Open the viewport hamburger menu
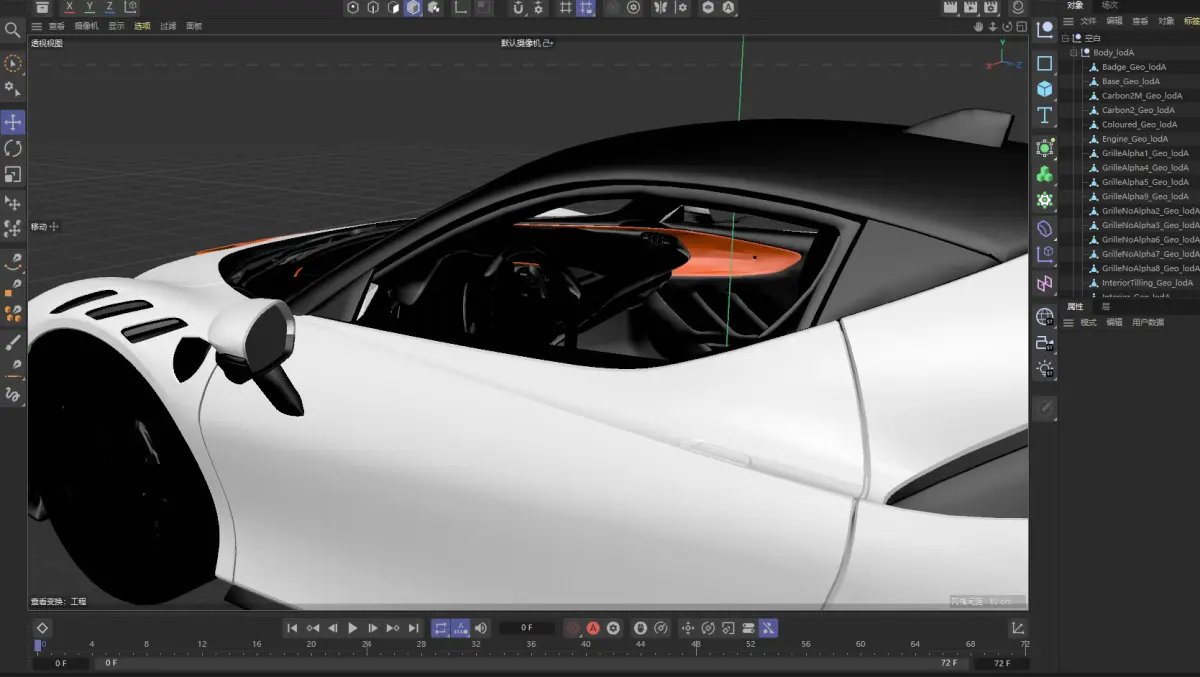Viewport: 1200px width, 677px height. click(x=37, y=26)
